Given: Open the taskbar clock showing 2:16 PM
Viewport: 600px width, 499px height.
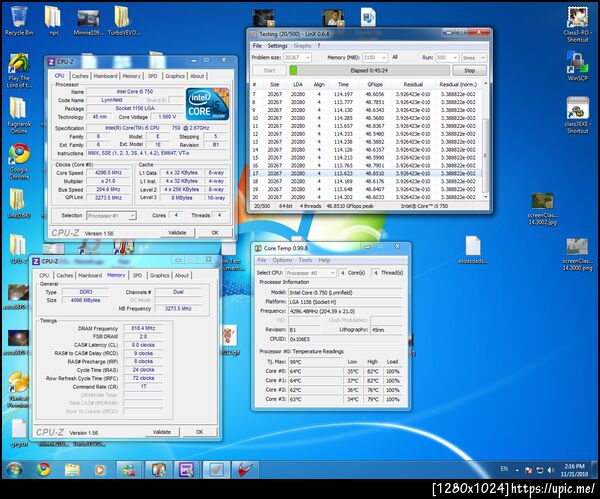Looking at the screenshot, I should pos(574,470).
